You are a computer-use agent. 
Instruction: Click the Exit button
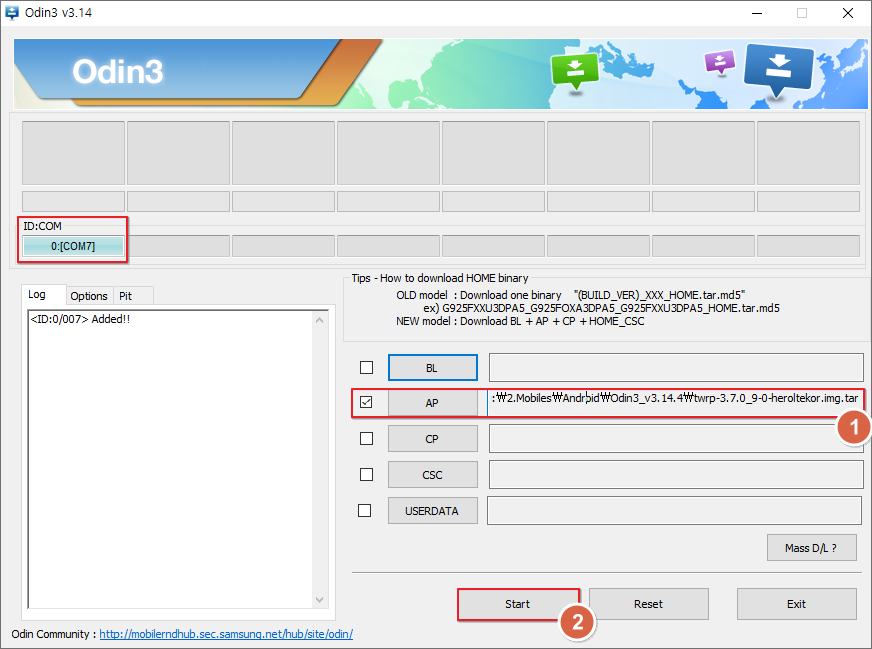point(796,604)
